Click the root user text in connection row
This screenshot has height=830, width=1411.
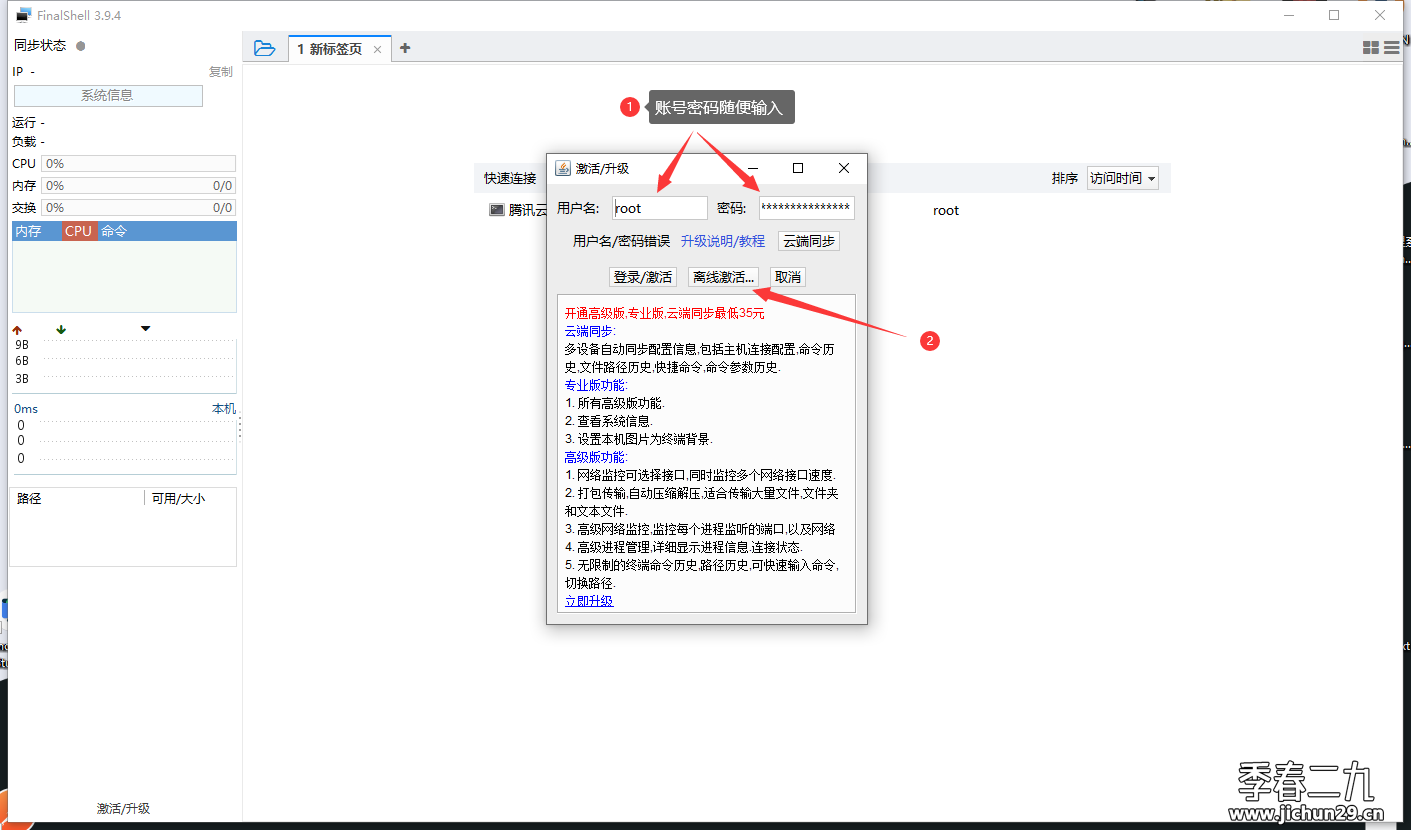click(946, 210)
